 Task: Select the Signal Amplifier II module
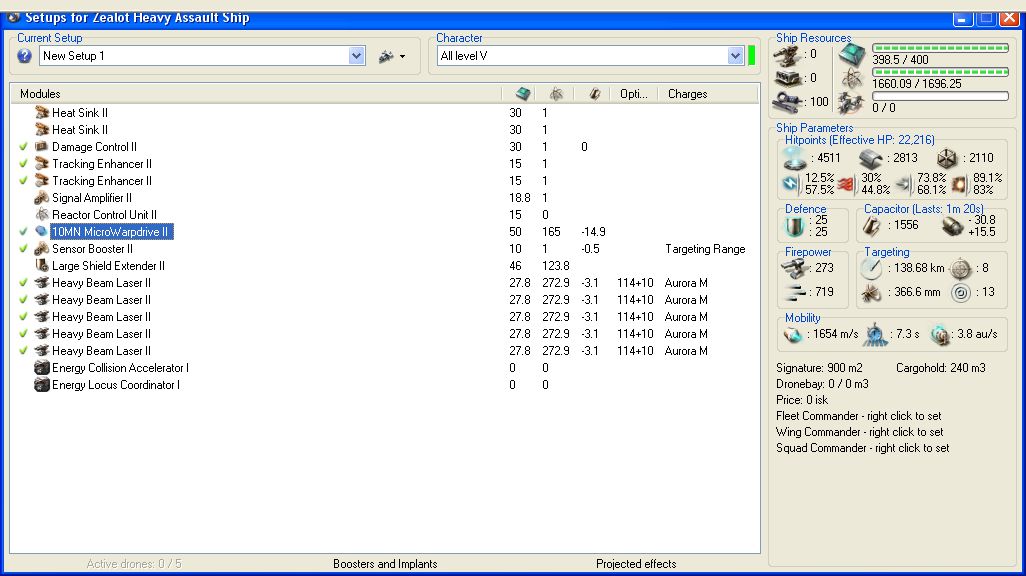pyautogui.click(x=92, y=198)
